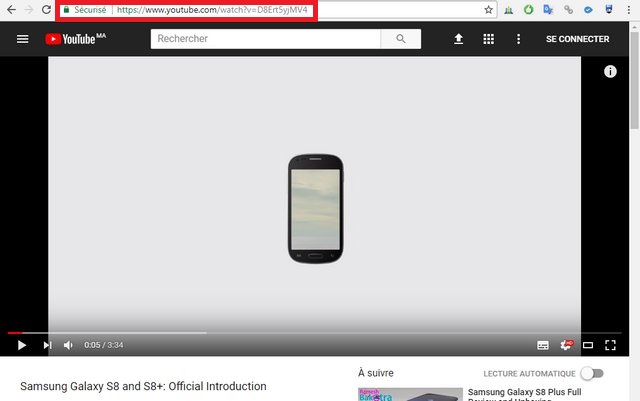Open the video player settings gear
640x401 pixels.
pos(566,345)
